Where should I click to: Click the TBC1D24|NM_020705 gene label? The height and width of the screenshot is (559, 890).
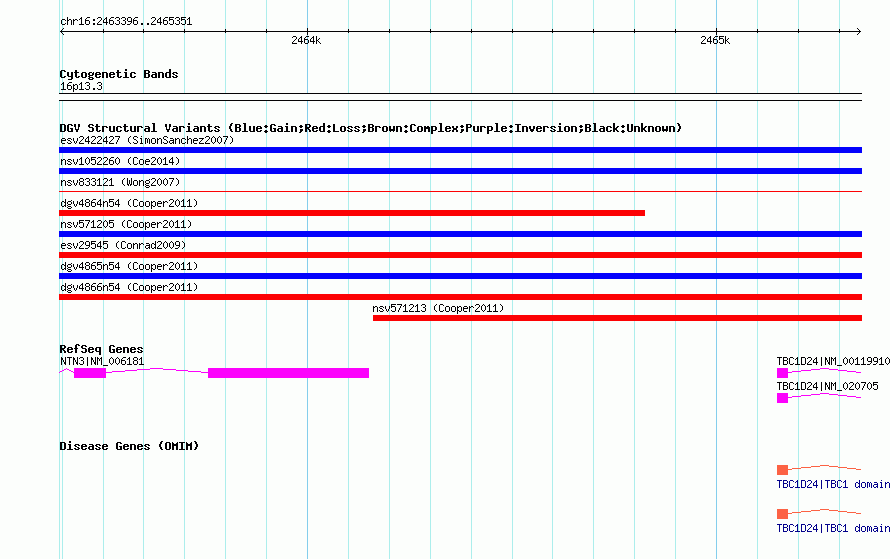[828, 386]
